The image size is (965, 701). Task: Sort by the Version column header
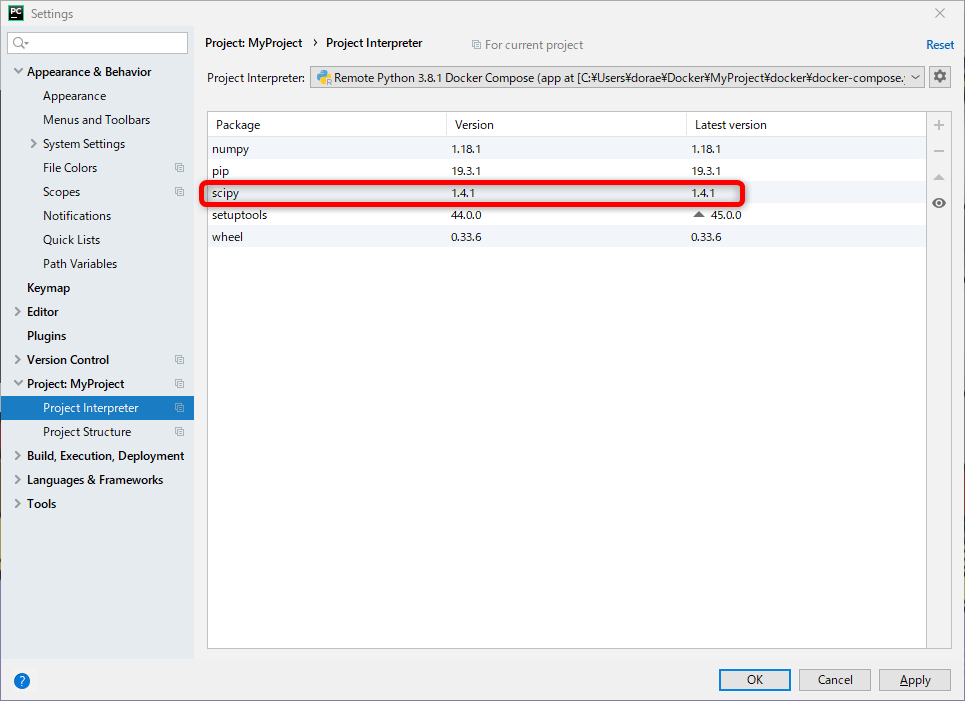tap(566, 125)
